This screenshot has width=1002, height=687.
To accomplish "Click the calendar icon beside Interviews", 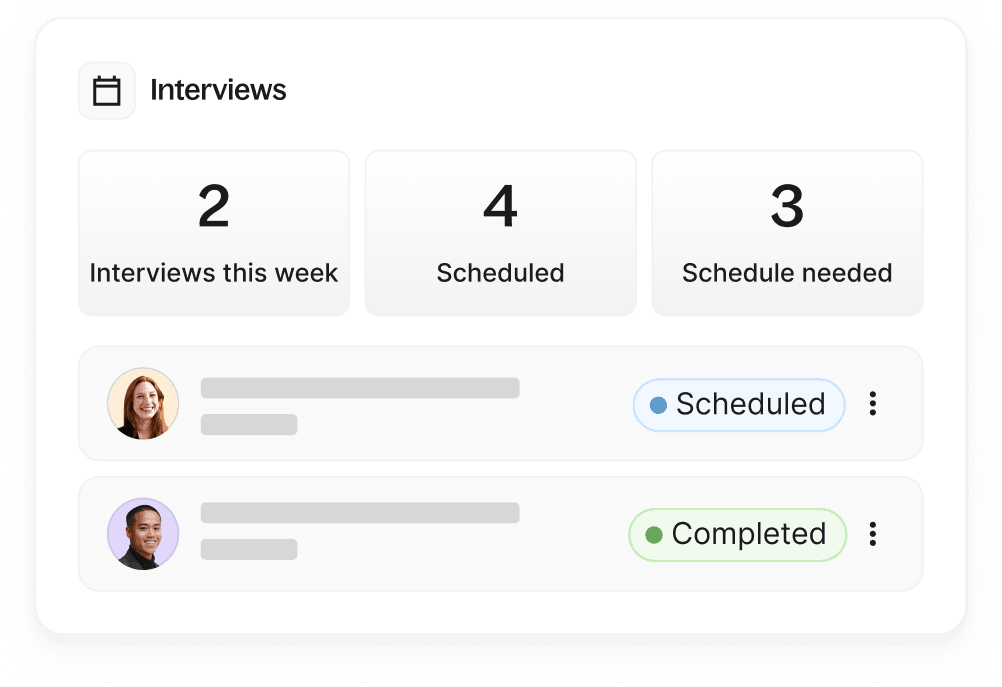I will [x=107, y=91].
